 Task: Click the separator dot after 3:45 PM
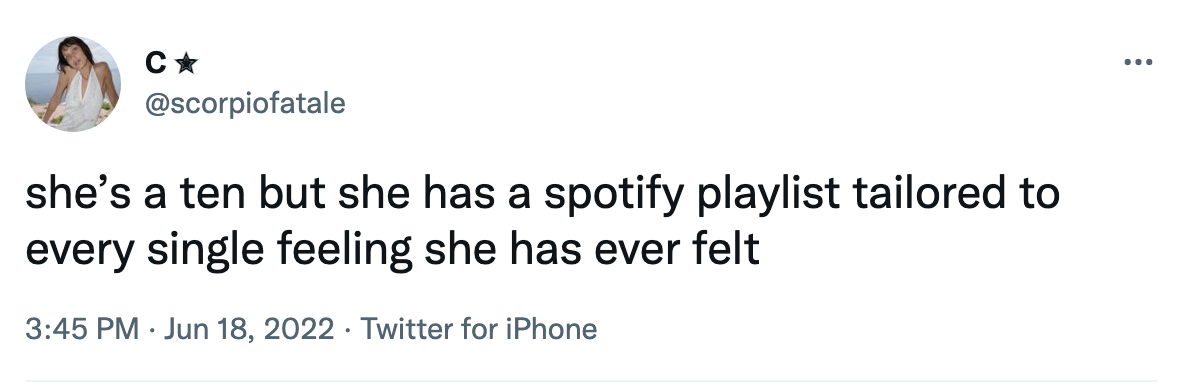coord(151,330)
